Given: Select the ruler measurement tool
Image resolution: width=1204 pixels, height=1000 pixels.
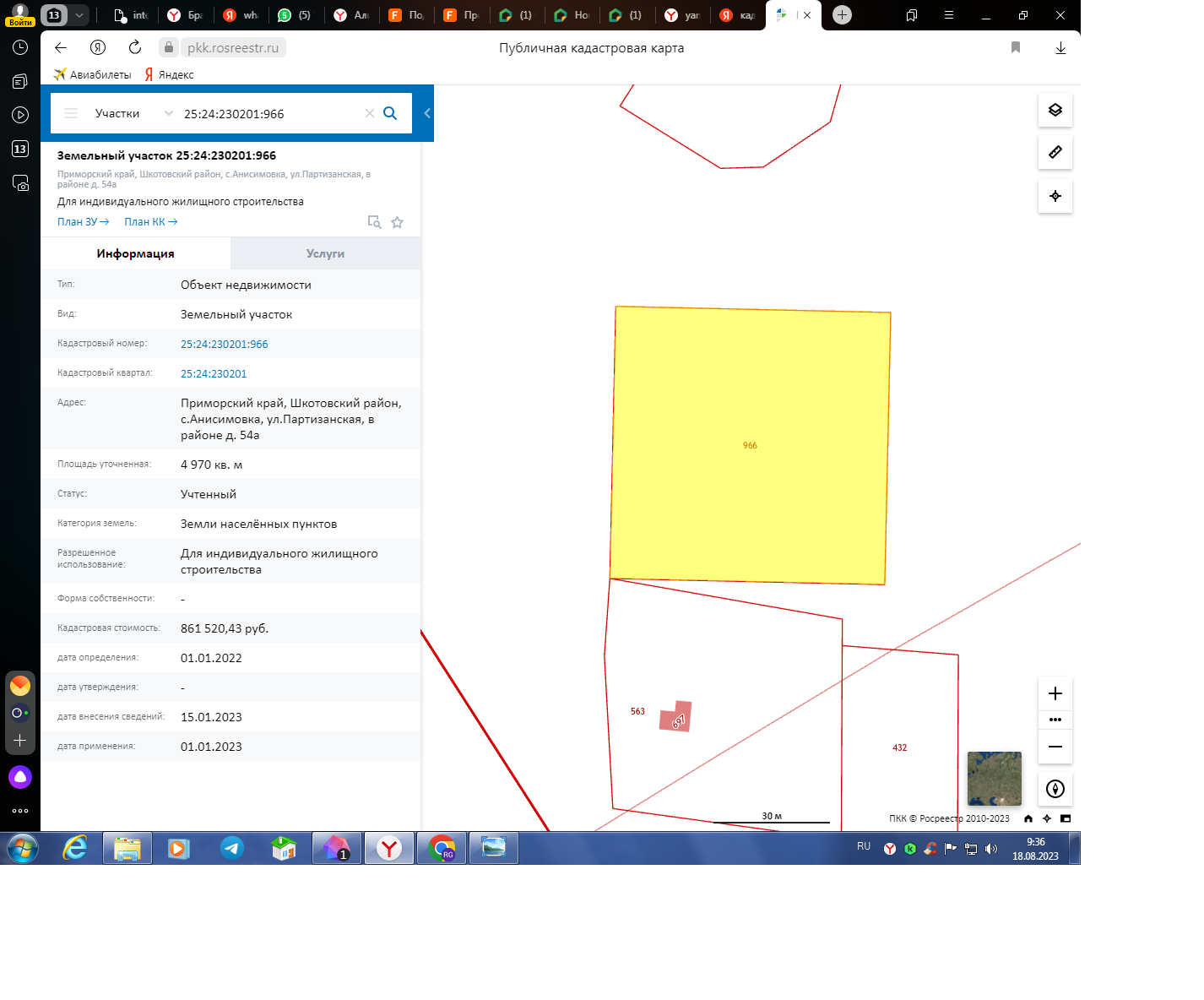Looking at the screenshot, I should pyautogui.click(x=1055, y=152).
